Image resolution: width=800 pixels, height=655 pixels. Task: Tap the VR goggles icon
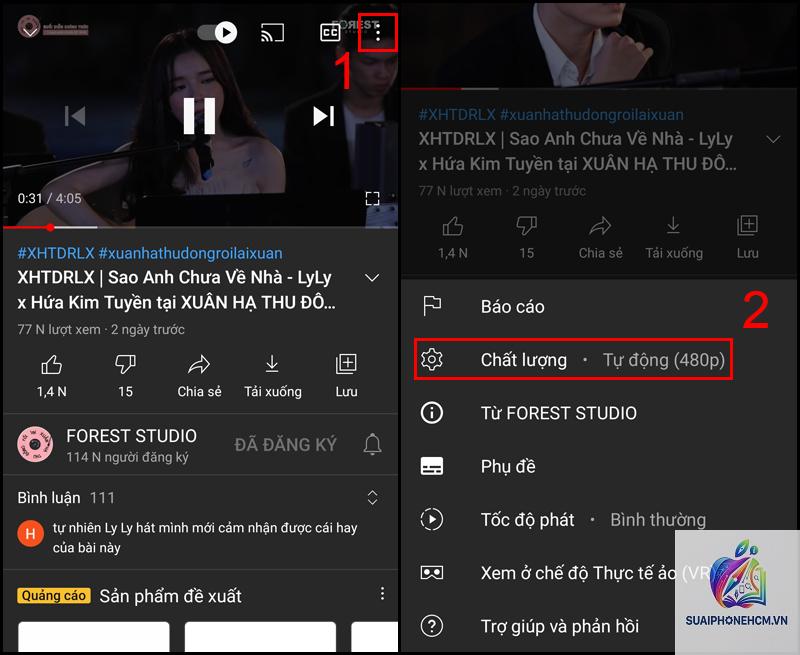(432, 572)
